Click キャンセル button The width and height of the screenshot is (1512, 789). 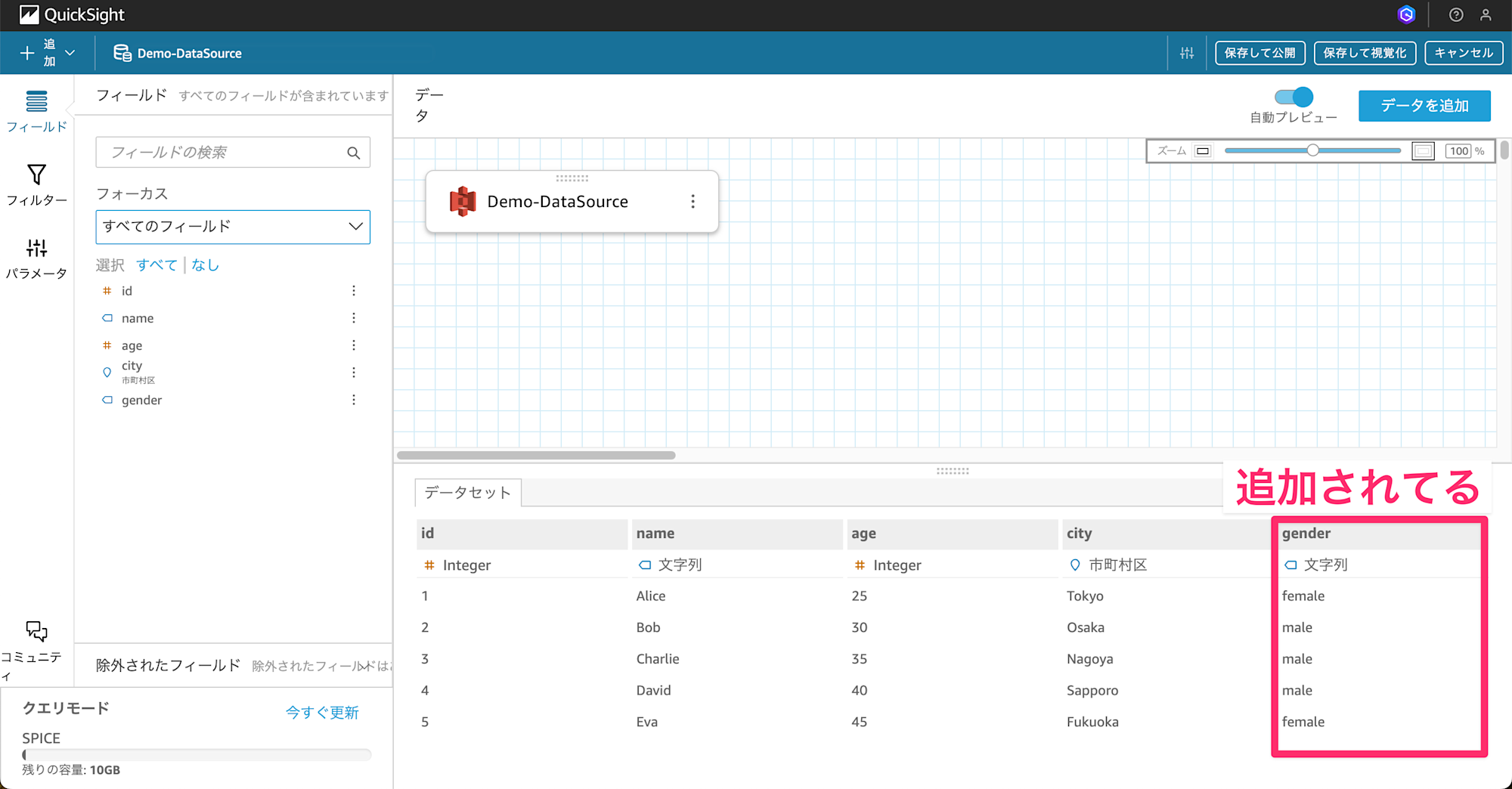(x=1464, y=53)
